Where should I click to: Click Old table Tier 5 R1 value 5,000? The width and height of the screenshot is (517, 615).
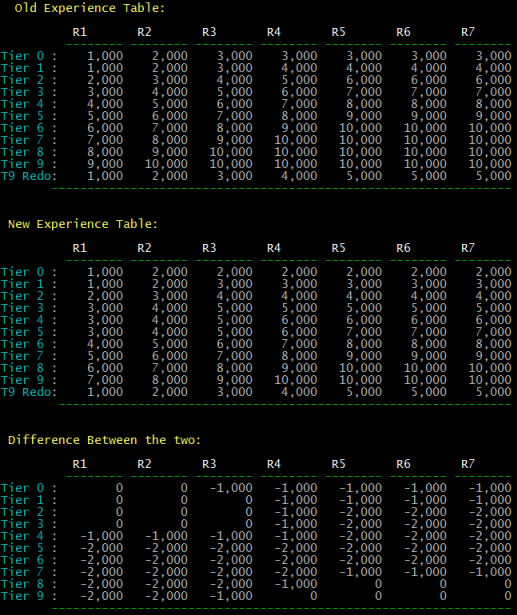coord(105,116)
